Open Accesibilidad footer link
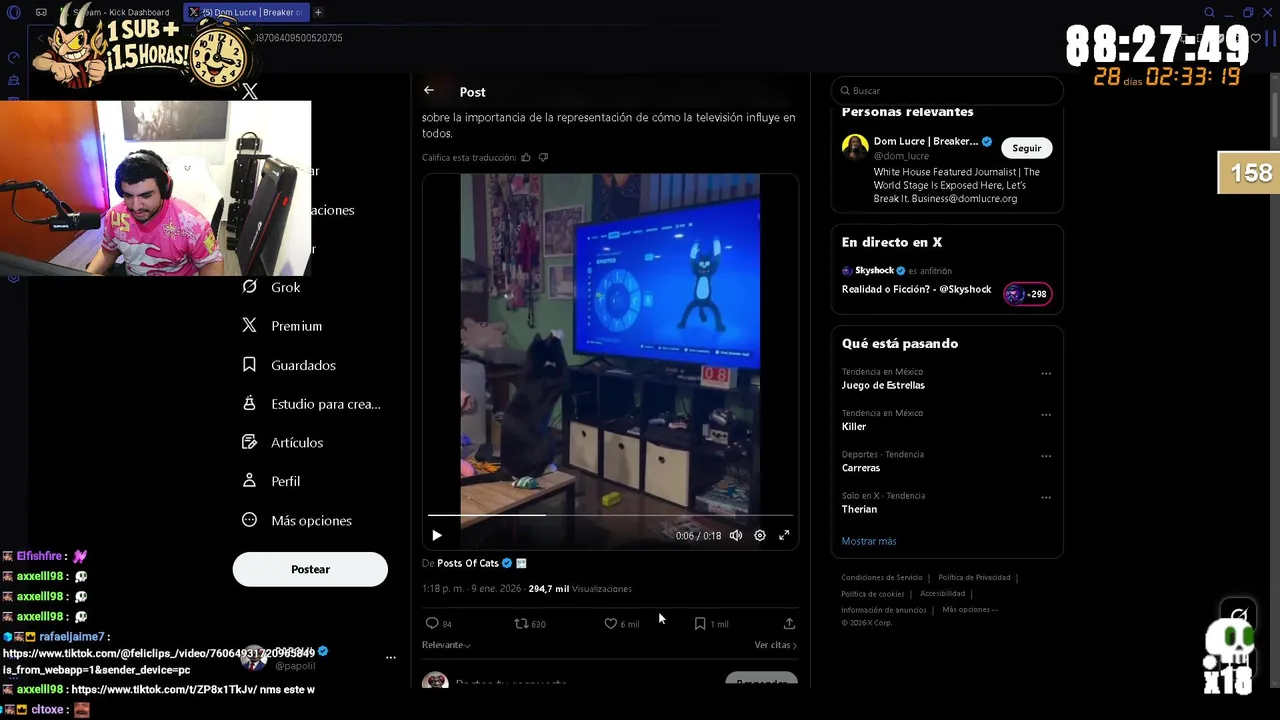Screen dimensions: 1280x720 (943, 593)
